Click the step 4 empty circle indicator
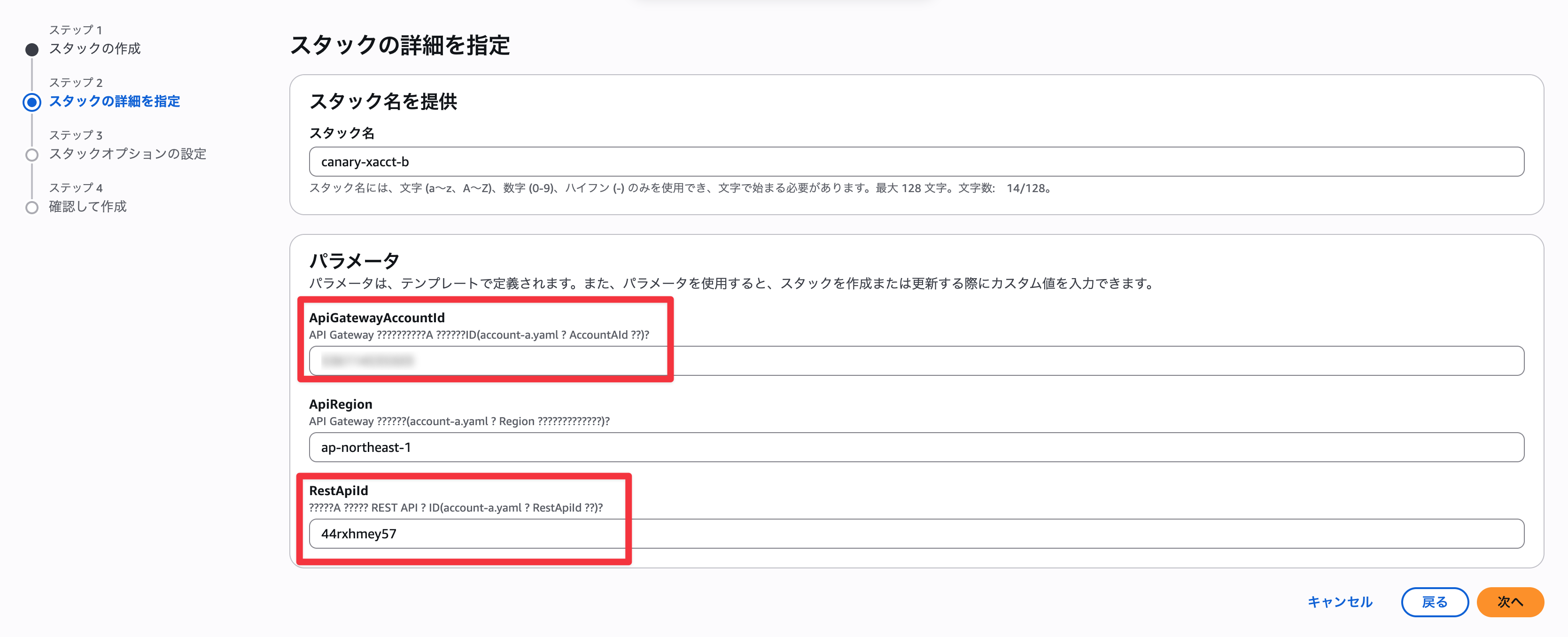Viewport: 1568px width, 637px height. [x=31, y=207]
